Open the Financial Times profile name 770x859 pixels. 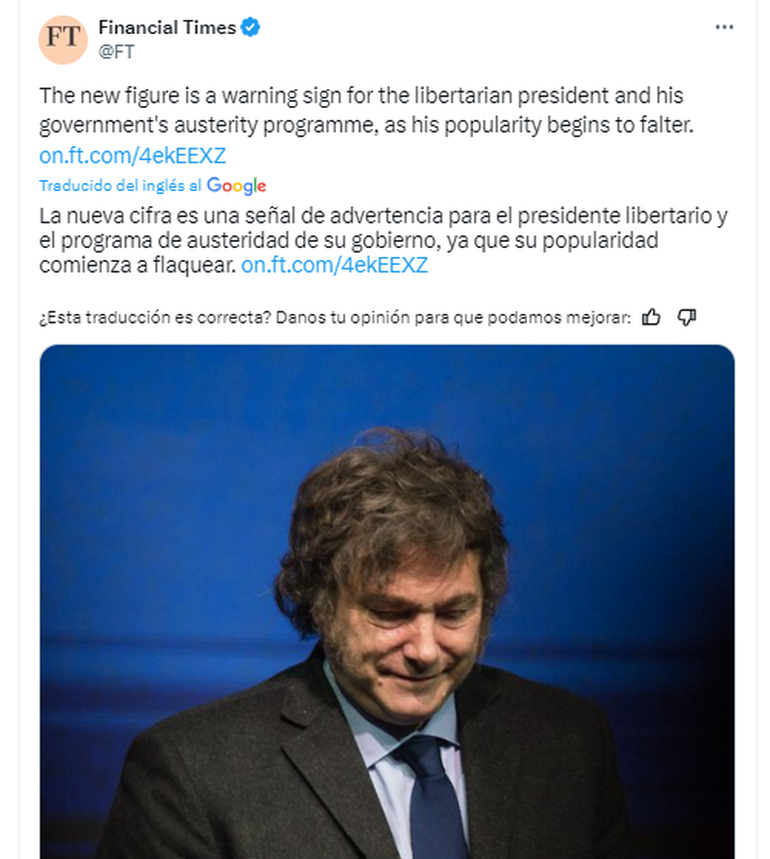167,28
